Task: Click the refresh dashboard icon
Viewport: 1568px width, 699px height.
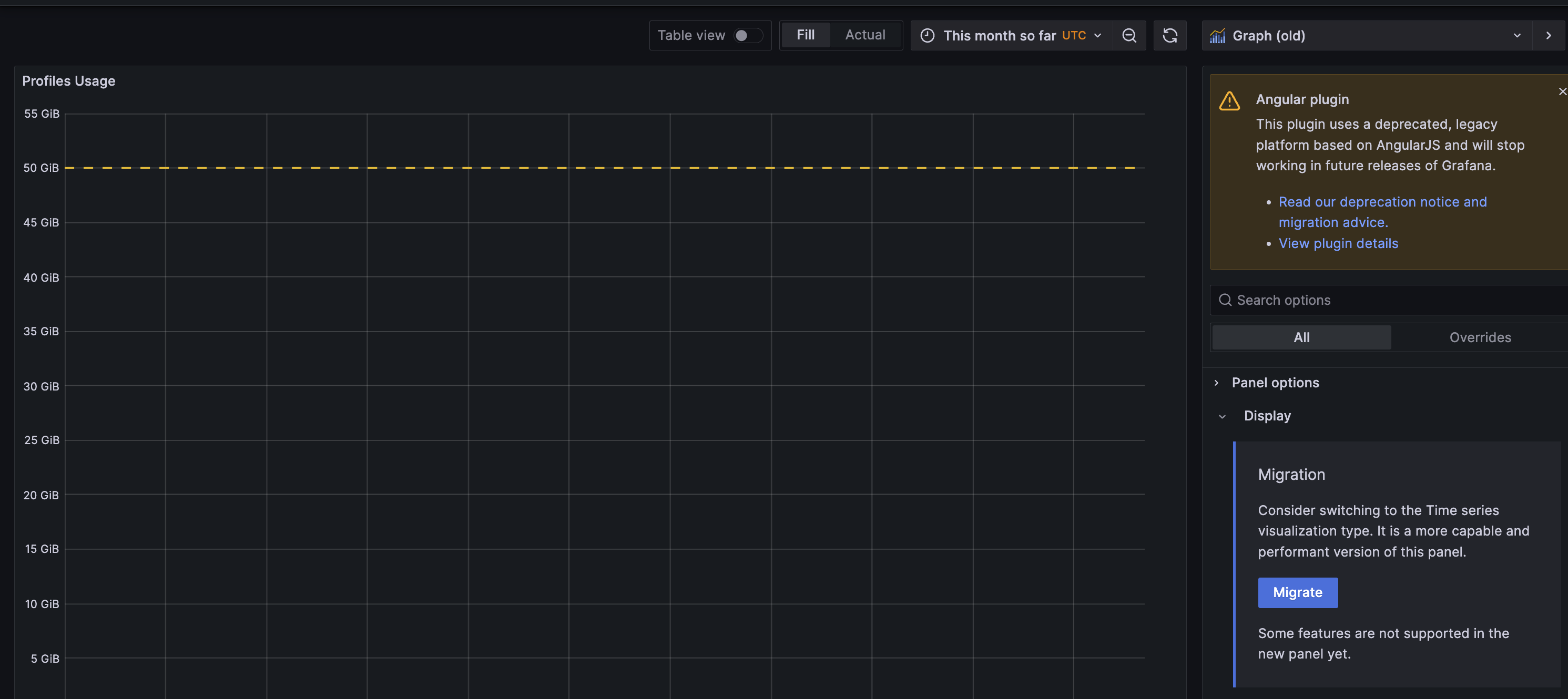Action: pyautogui.click(x=1169, y=35)
